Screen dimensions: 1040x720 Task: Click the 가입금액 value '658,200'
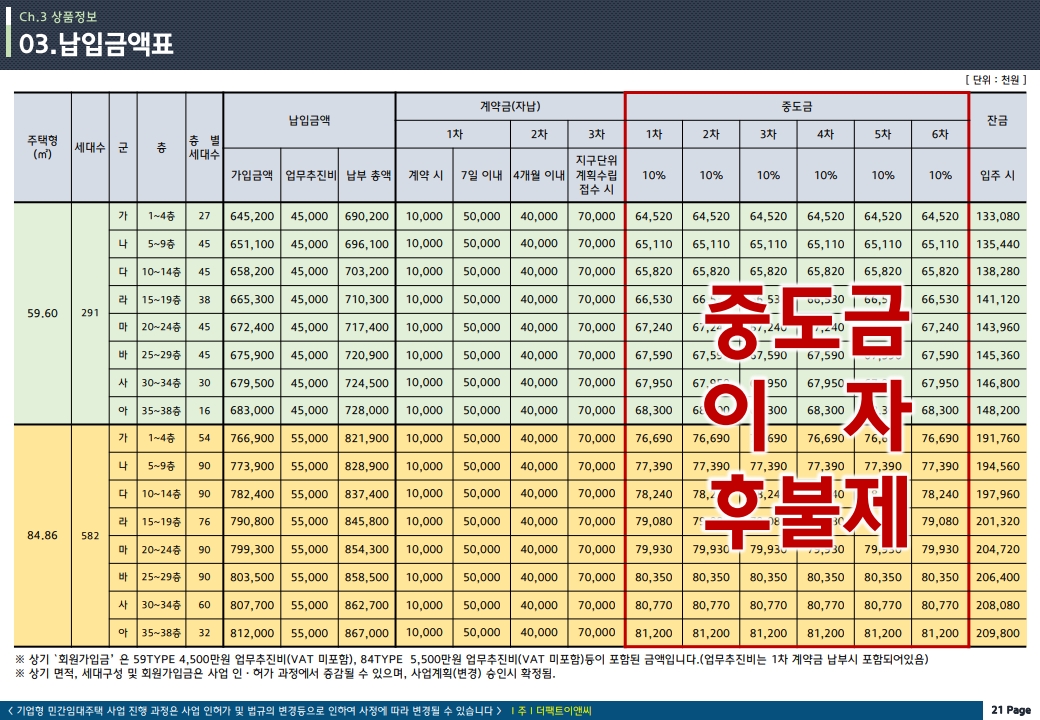click(252, 271)
